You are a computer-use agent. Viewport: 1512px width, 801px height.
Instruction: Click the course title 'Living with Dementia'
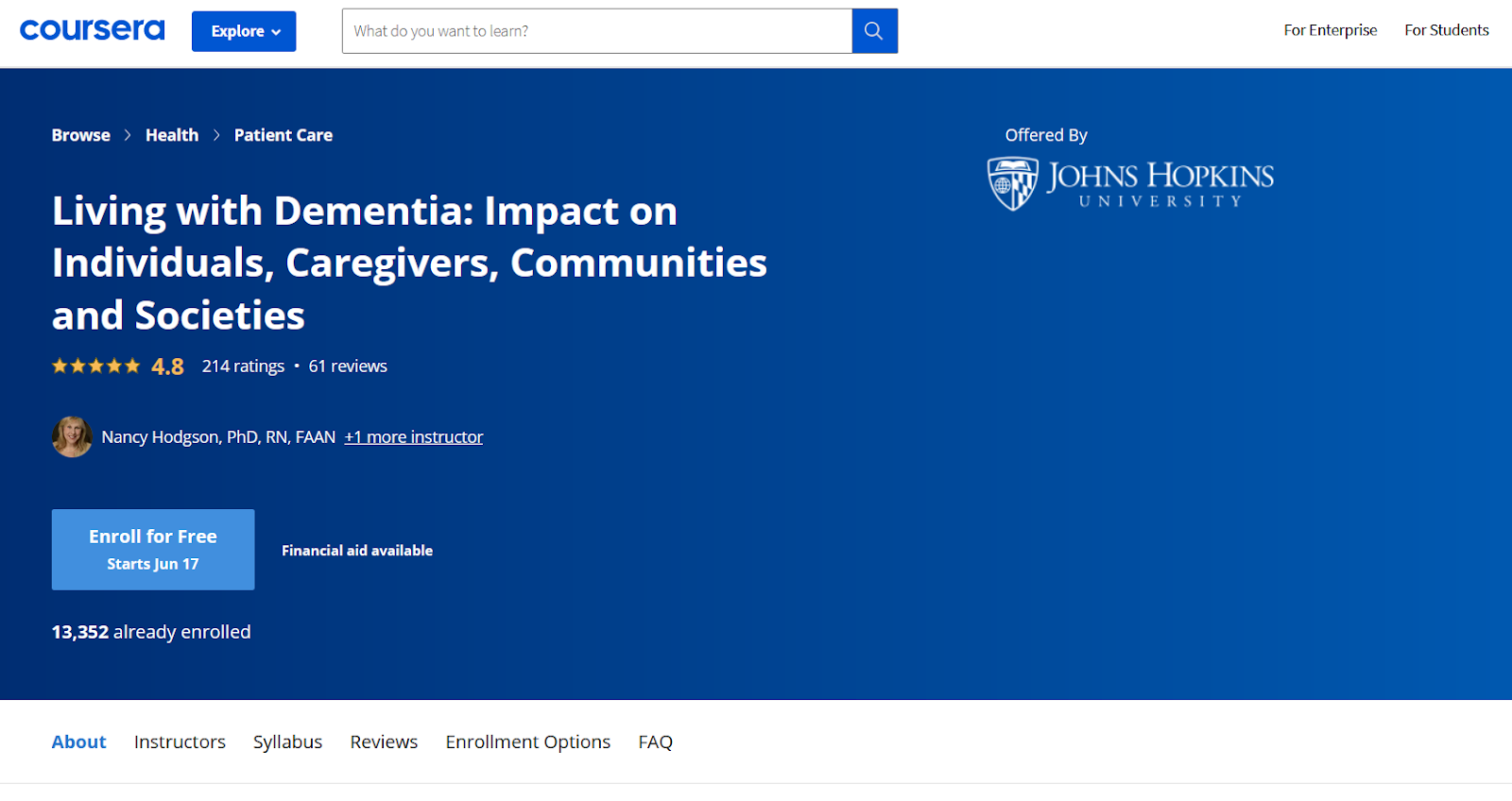(x=409, y=263)
